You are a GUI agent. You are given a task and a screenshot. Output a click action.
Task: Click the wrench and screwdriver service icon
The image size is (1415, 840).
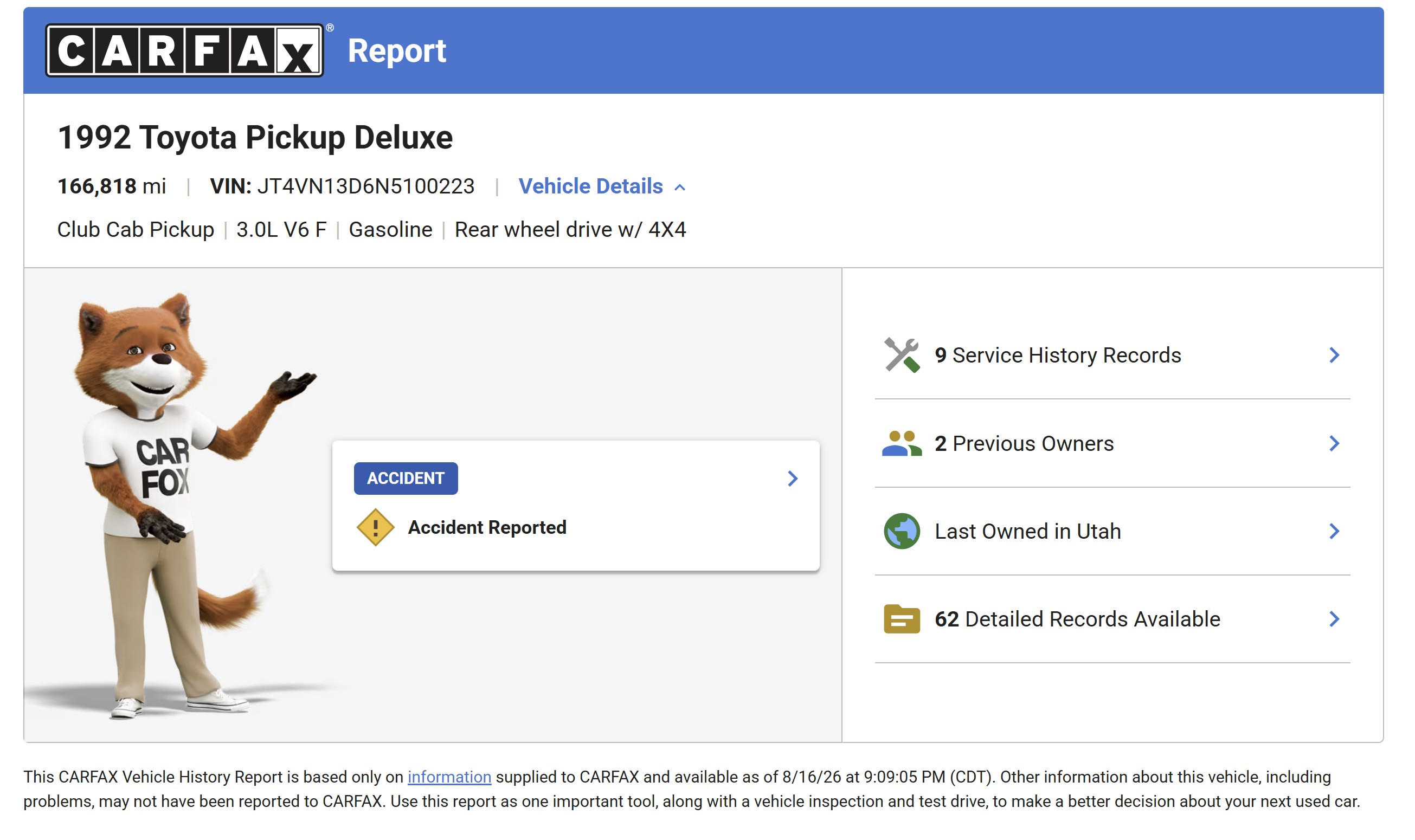[902, 355]
